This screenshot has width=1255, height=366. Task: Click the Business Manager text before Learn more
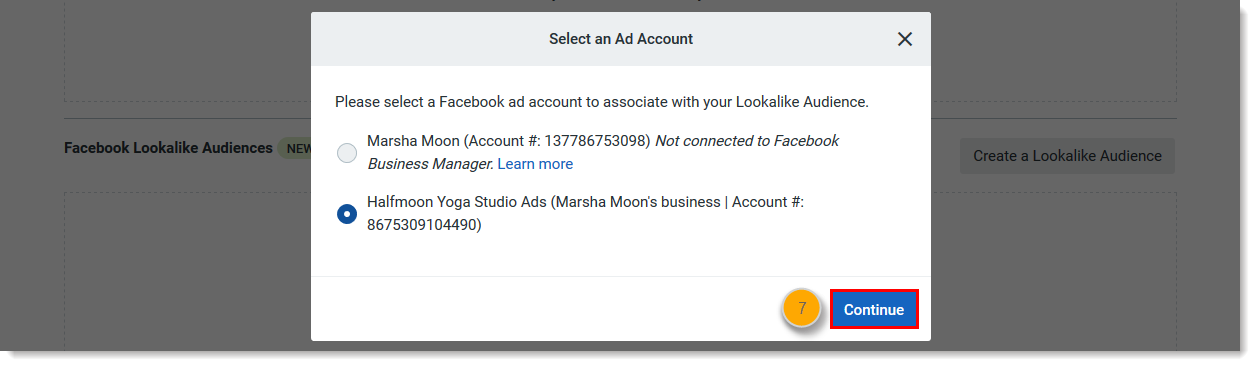coord(430,164)
